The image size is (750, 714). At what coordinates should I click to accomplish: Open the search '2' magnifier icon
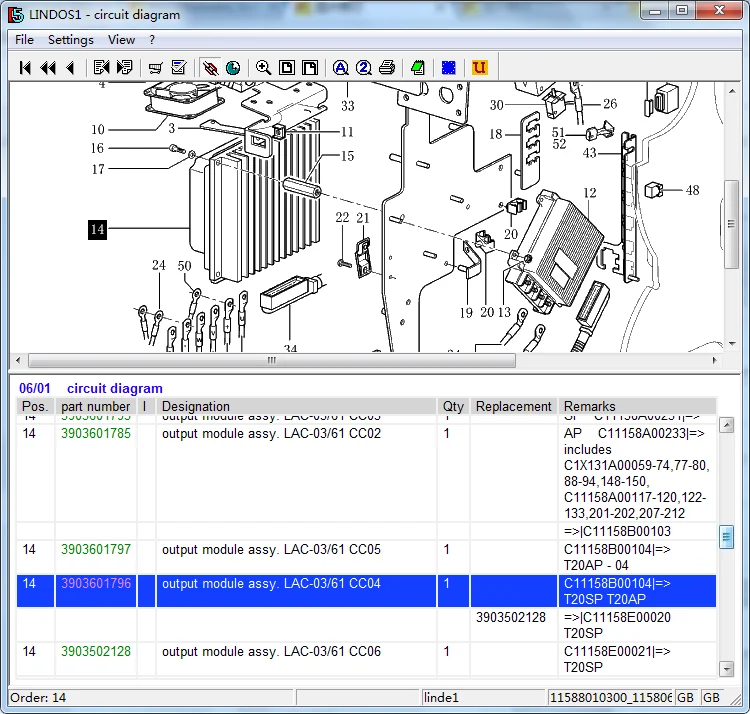pyautogui.click(x=364, y=68)
